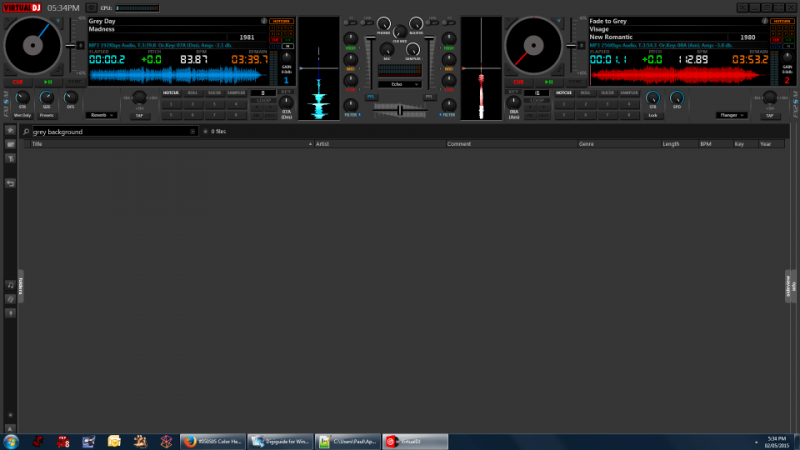Trigger hotcue pad 1 on deck 1
This screenshot has width=800, height=450.
(x=171, y=104)
